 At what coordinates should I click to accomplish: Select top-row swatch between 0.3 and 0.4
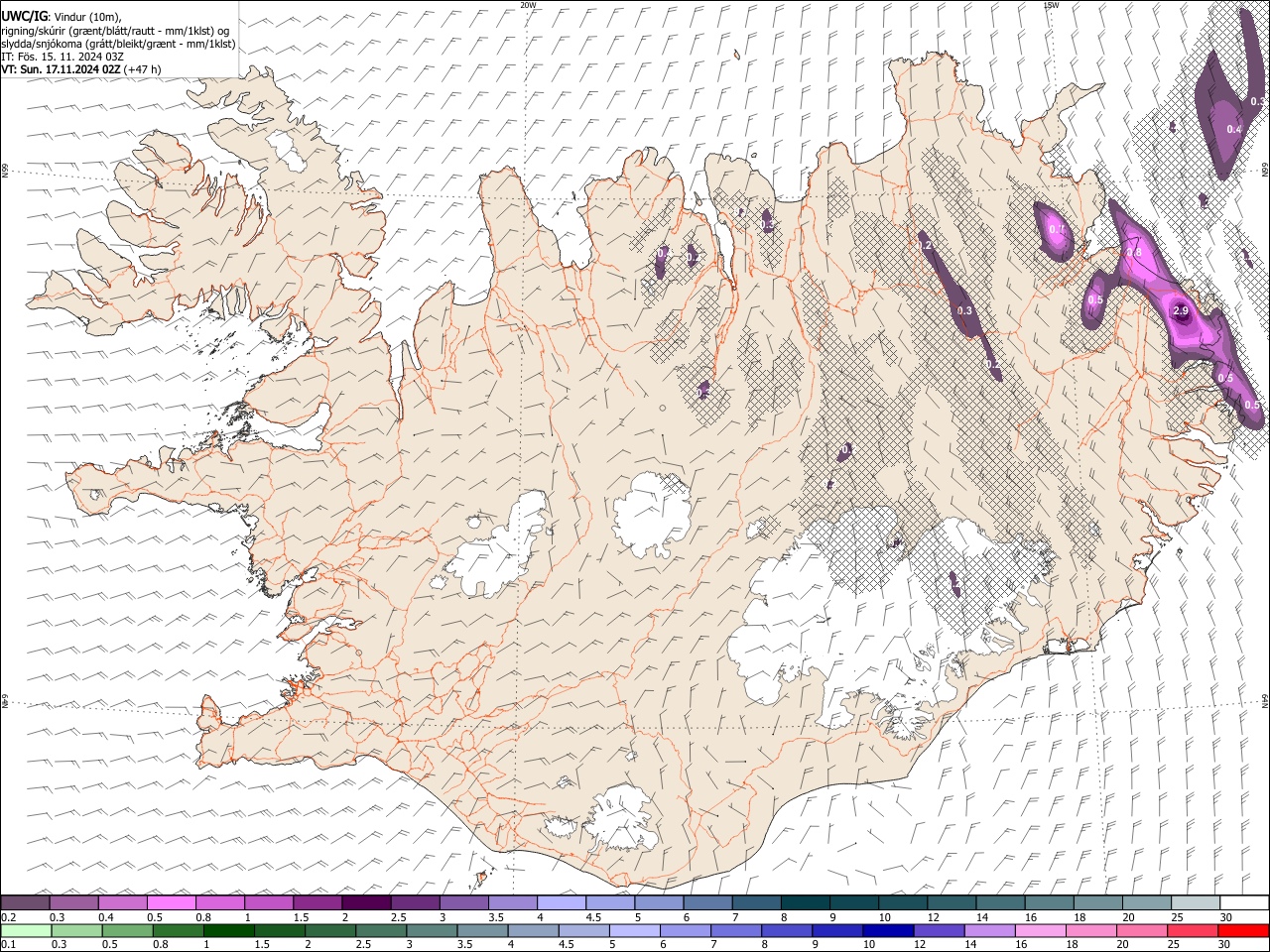pos(73,902)
